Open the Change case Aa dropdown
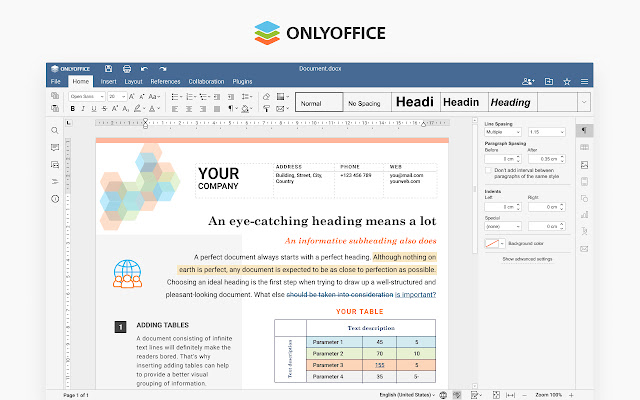 pos(154,97)
